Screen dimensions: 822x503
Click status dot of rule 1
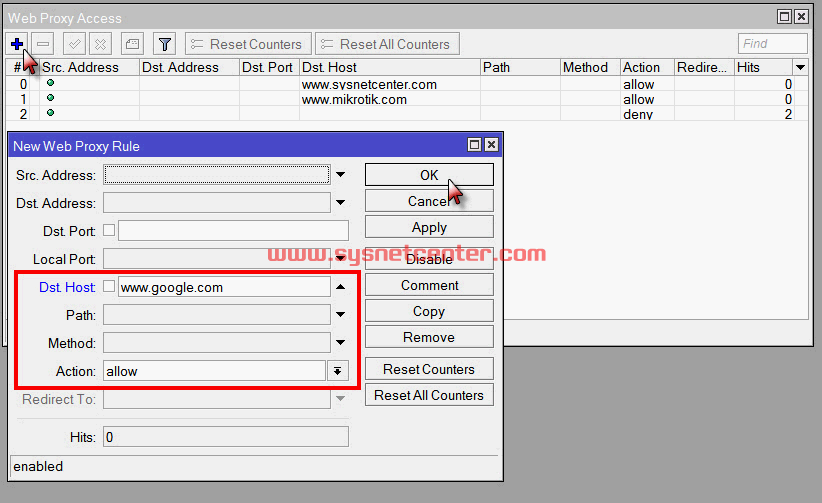coord(50,98)
